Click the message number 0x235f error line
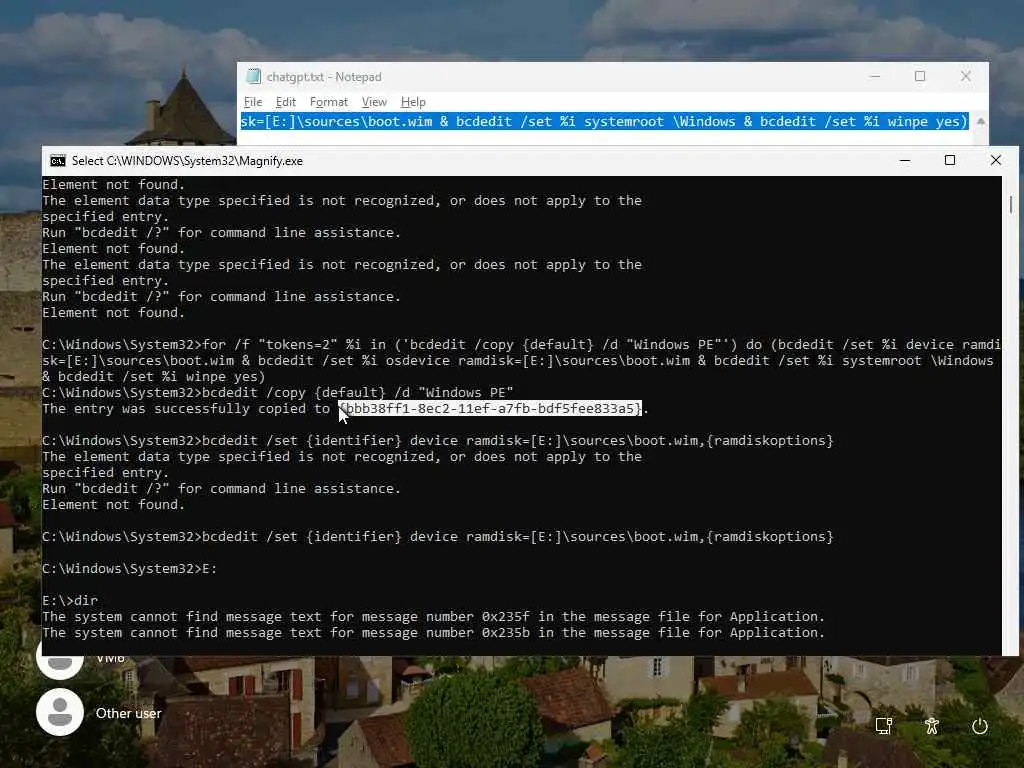Image resolution: width=1024 pixels, height=768 pixels. [x=434, y=616]
